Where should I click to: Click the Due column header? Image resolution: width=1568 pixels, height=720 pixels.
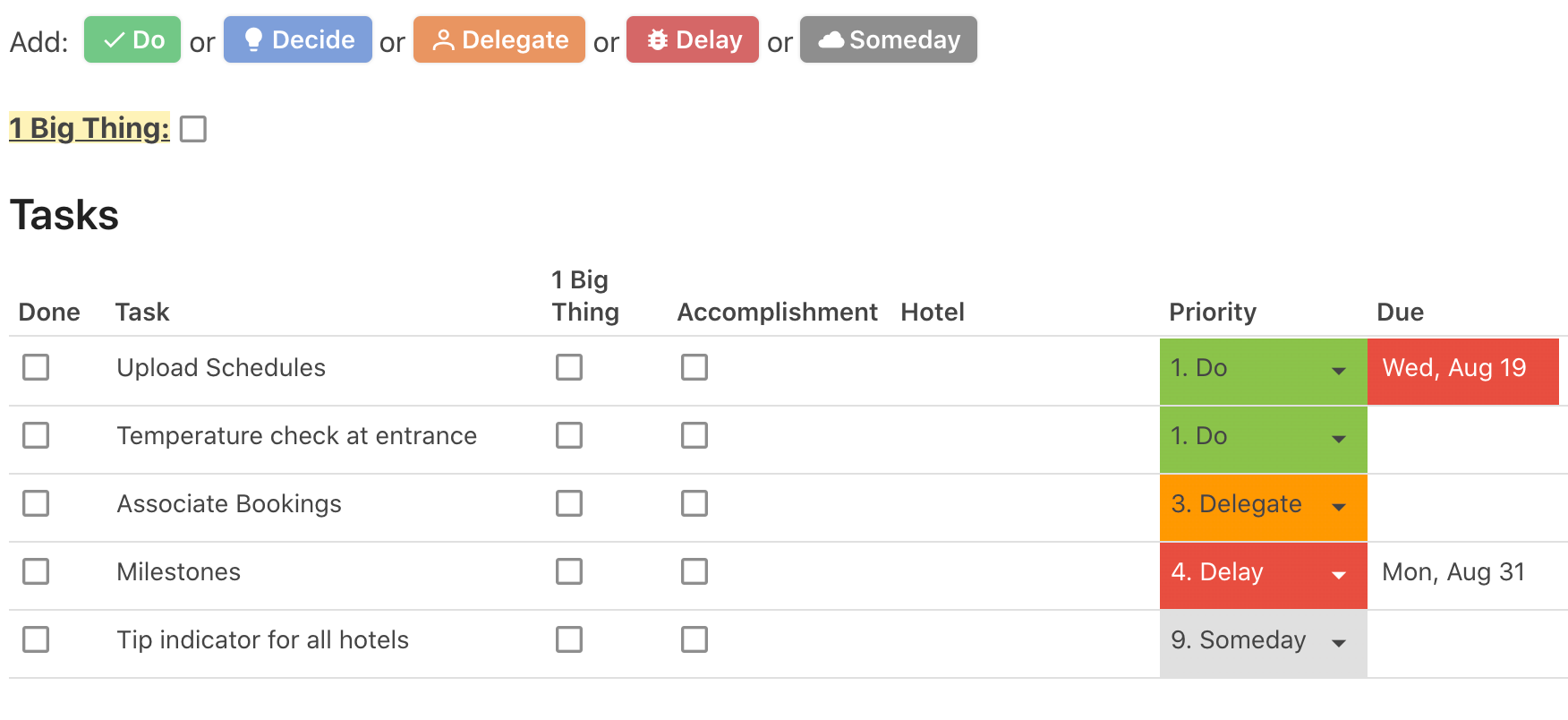(x=1400, y=312)
